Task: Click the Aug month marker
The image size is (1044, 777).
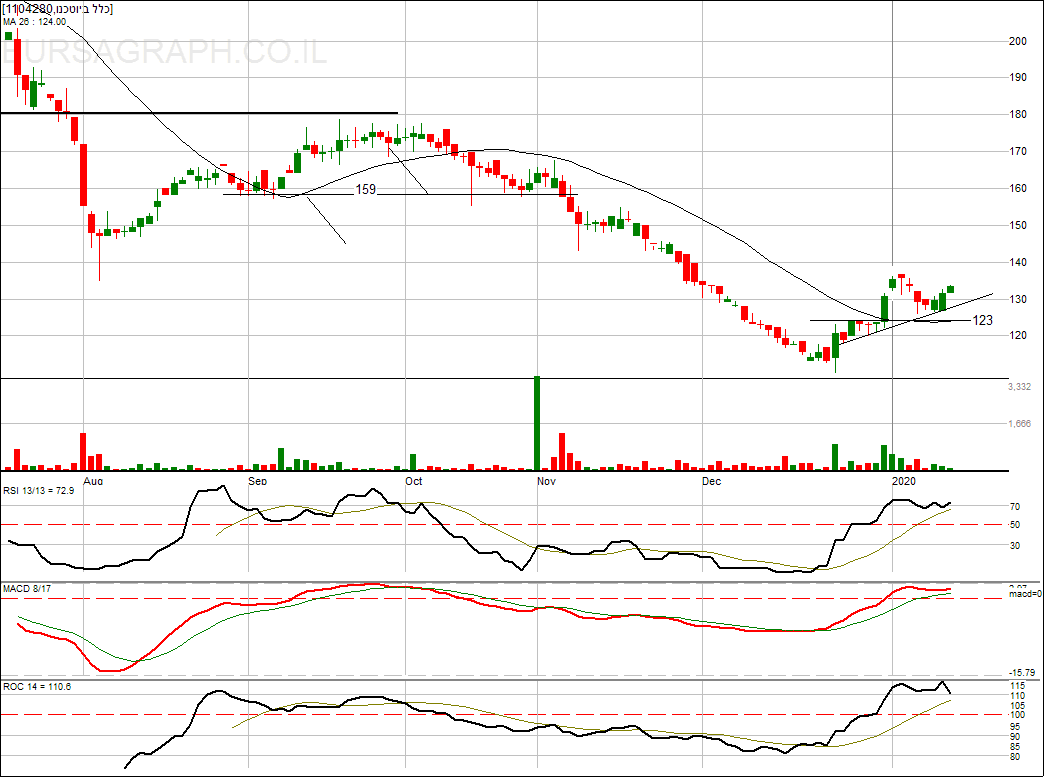Action: (93, 481)
